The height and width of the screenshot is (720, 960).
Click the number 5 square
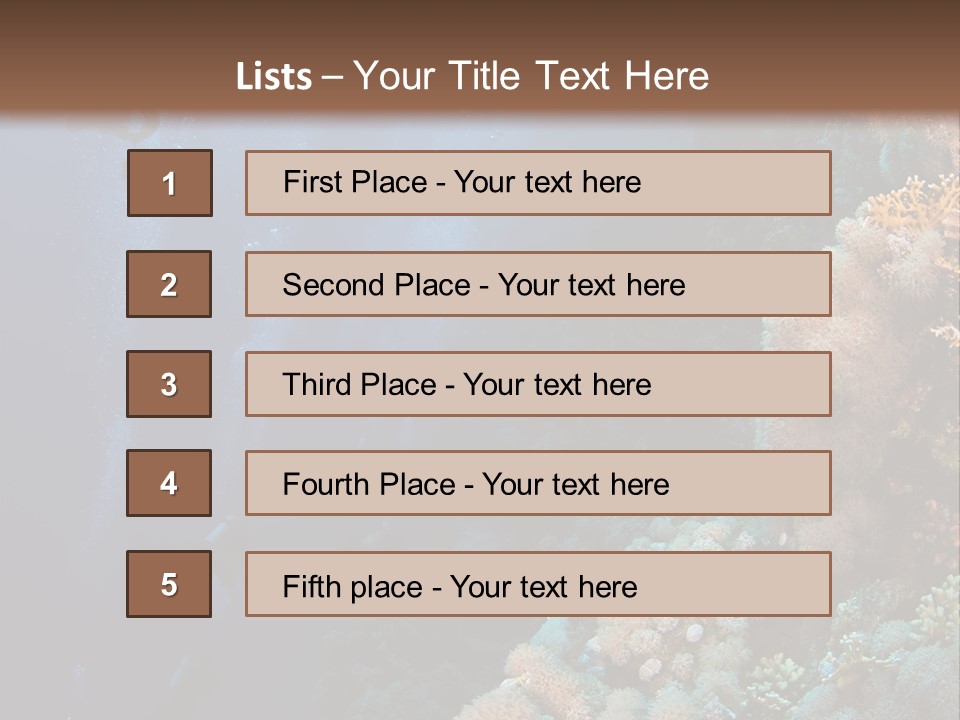(x=169, y=584)
